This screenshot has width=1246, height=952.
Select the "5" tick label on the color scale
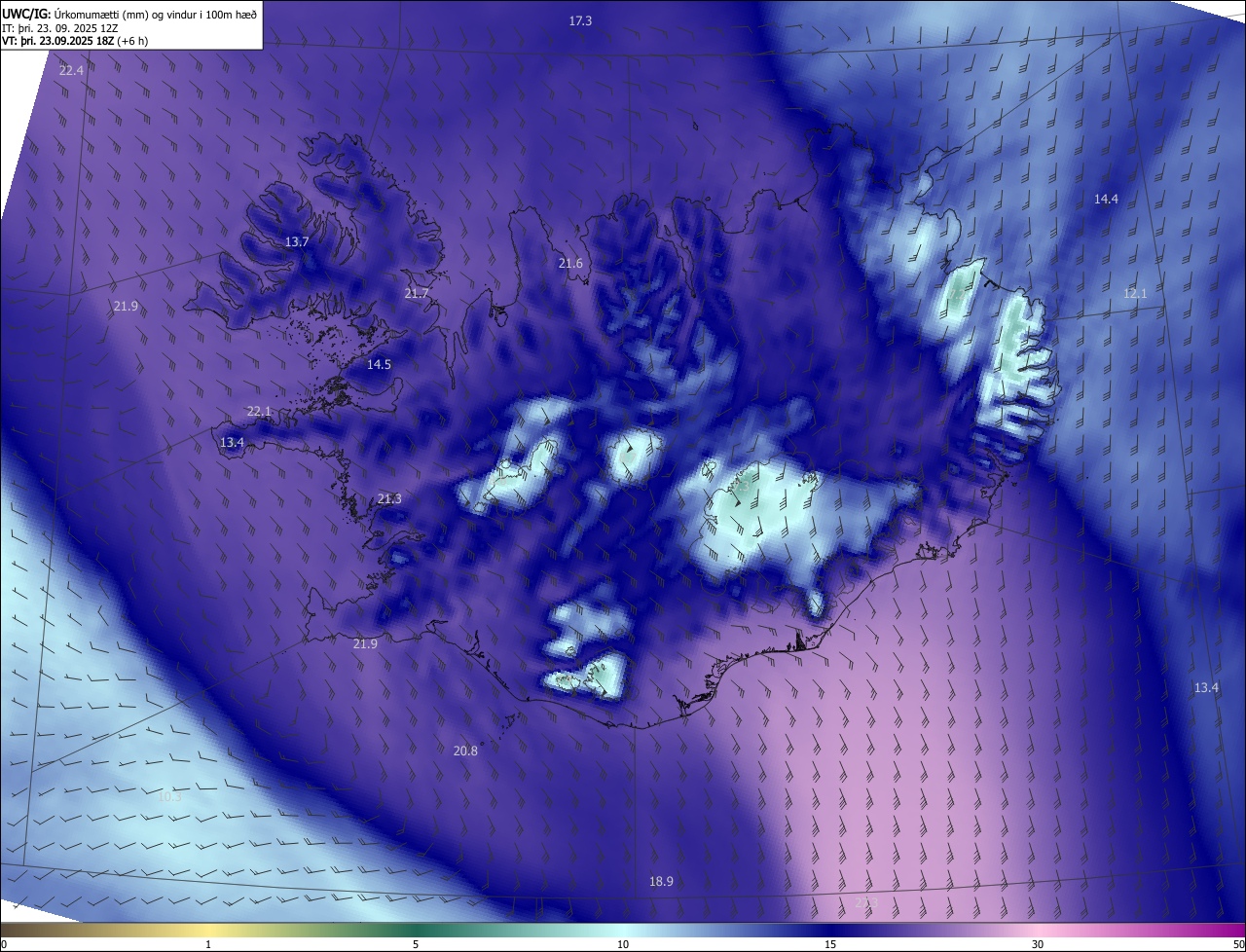click(416, 944)
